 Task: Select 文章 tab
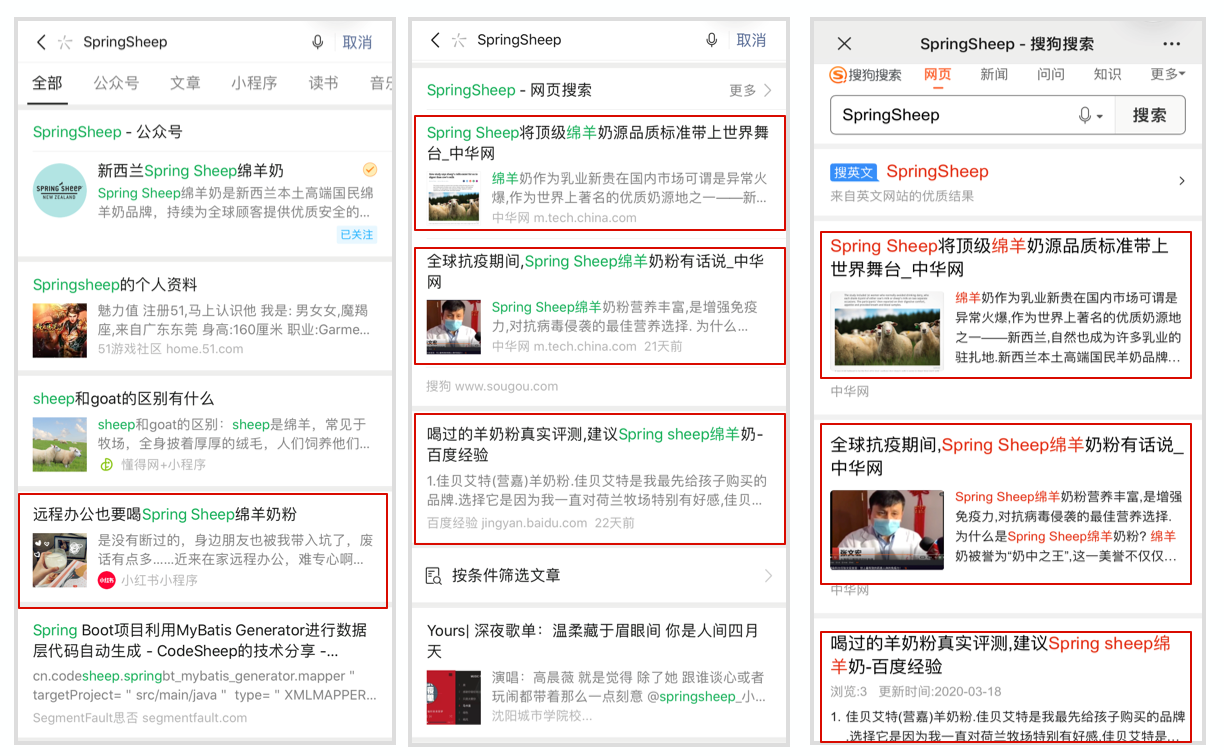pos(185,83)
